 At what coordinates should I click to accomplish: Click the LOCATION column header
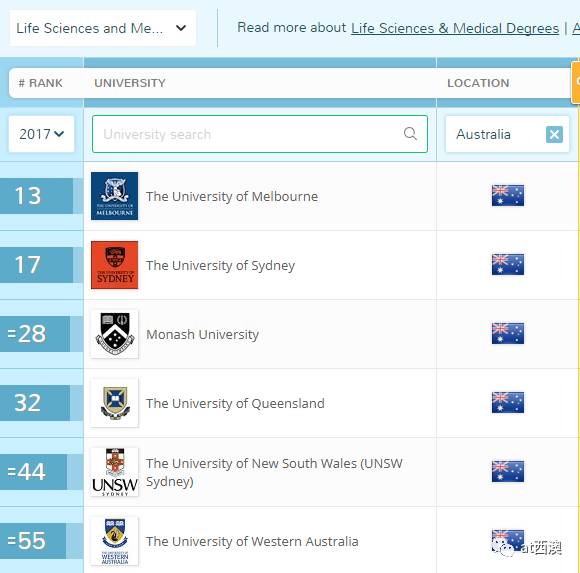pos(478,83)
